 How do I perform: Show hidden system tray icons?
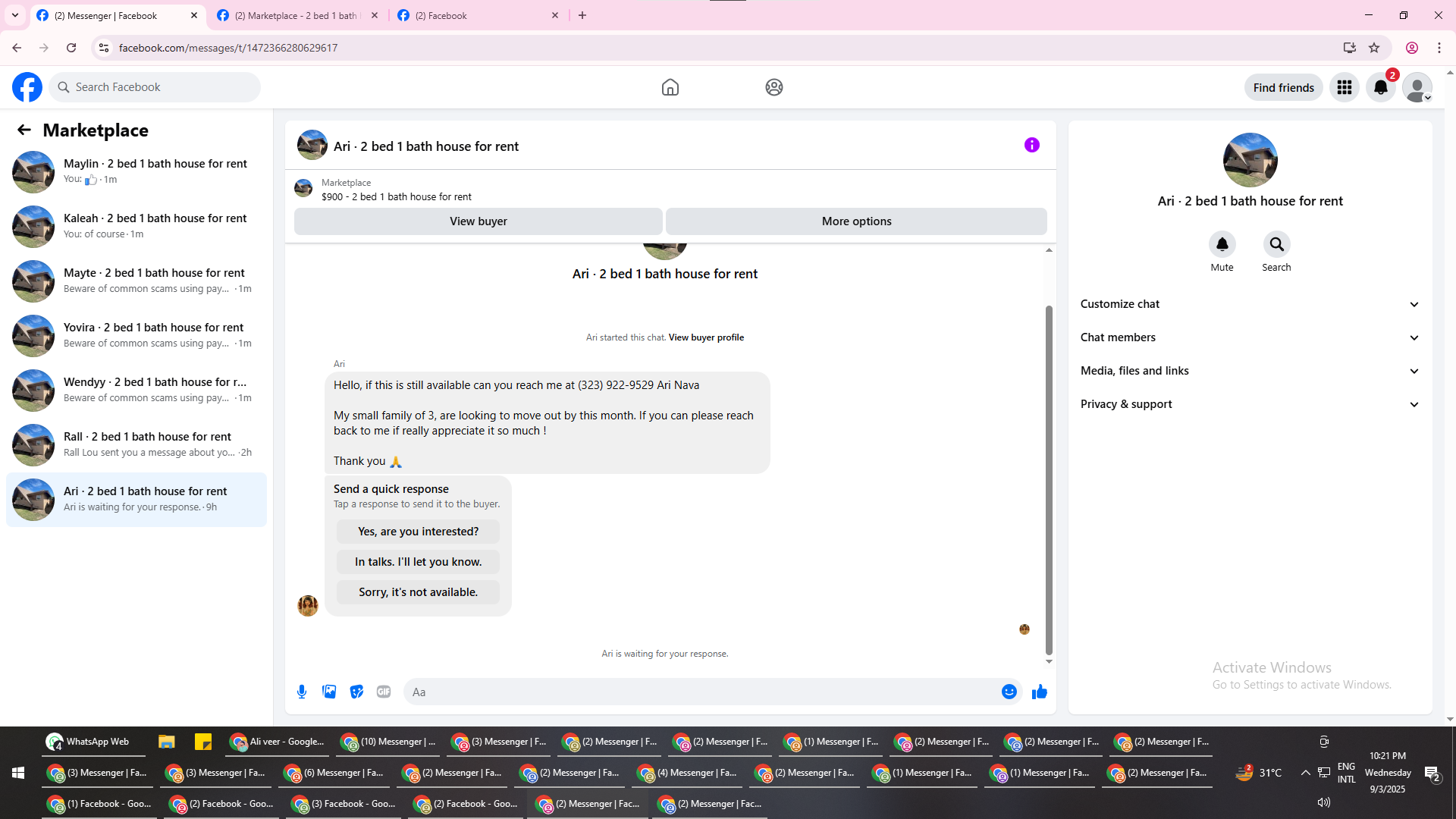pos(1305,773)
